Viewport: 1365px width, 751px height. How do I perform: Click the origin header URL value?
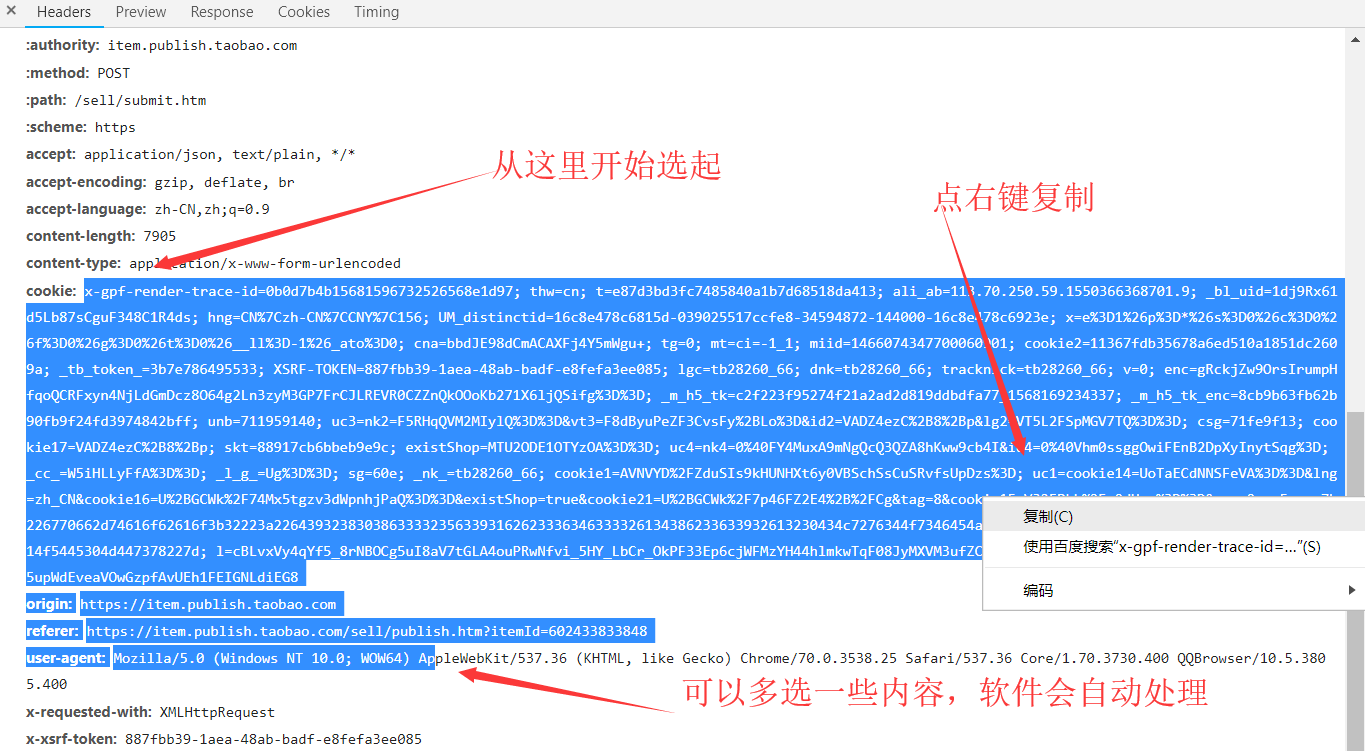point(208,604)
